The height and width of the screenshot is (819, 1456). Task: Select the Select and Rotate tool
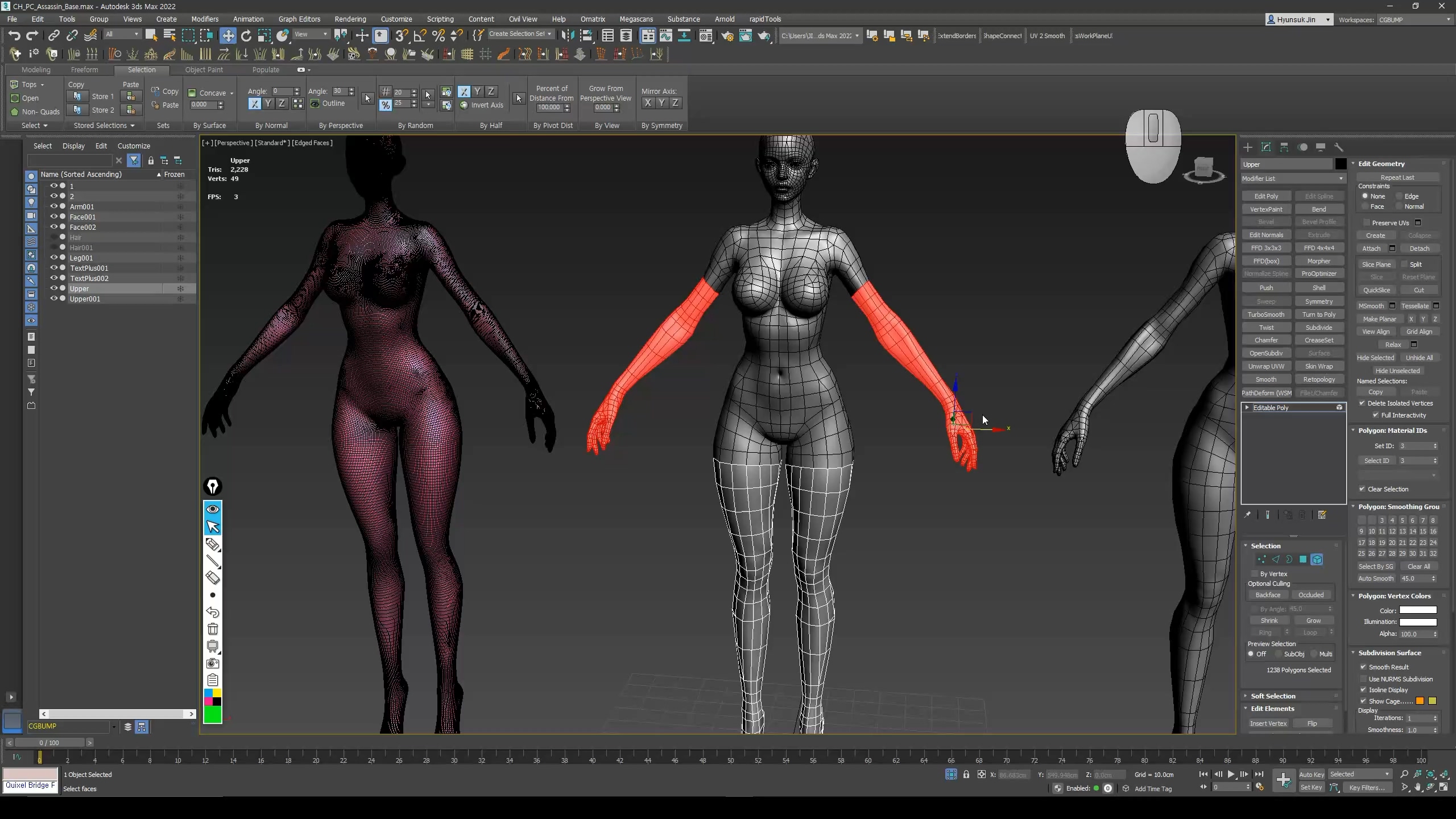click(246, 36)
